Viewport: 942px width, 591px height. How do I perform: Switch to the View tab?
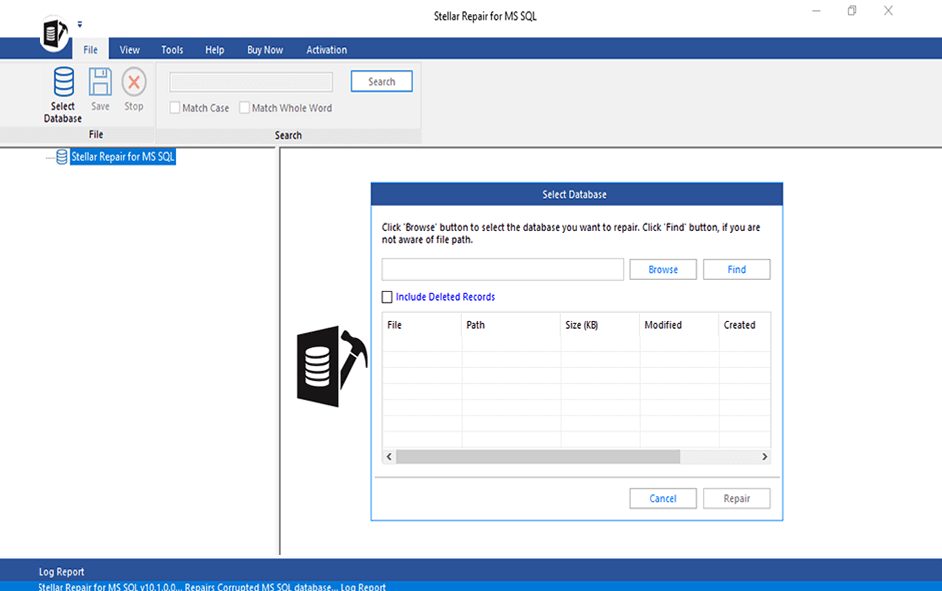point(129,49)
